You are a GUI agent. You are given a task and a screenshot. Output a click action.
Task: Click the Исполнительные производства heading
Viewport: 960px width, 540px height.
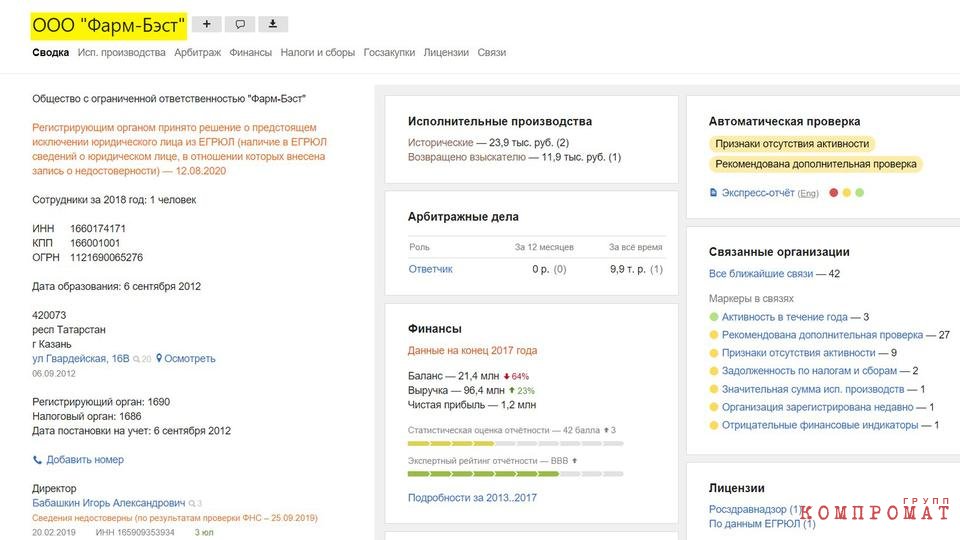click(500, 121)
